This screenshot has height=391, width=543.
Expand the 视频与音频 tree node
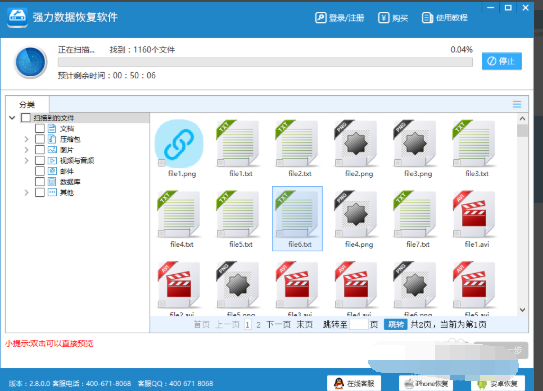[x=26, y=161]
